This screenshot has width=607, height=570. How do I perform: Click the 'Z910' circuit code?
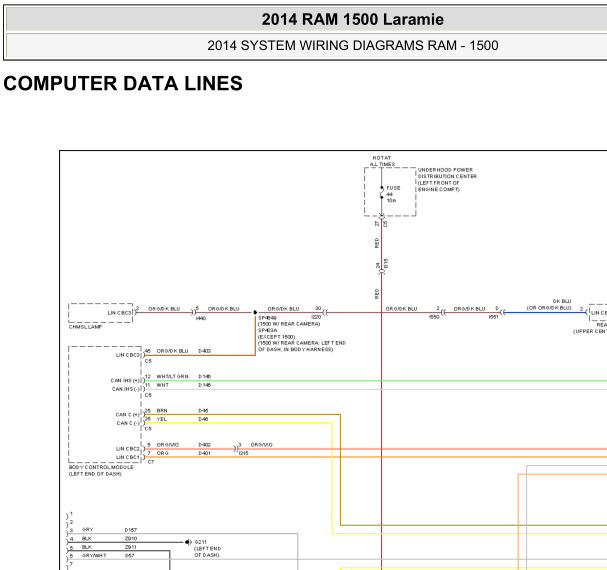click(x=131, y=538)
